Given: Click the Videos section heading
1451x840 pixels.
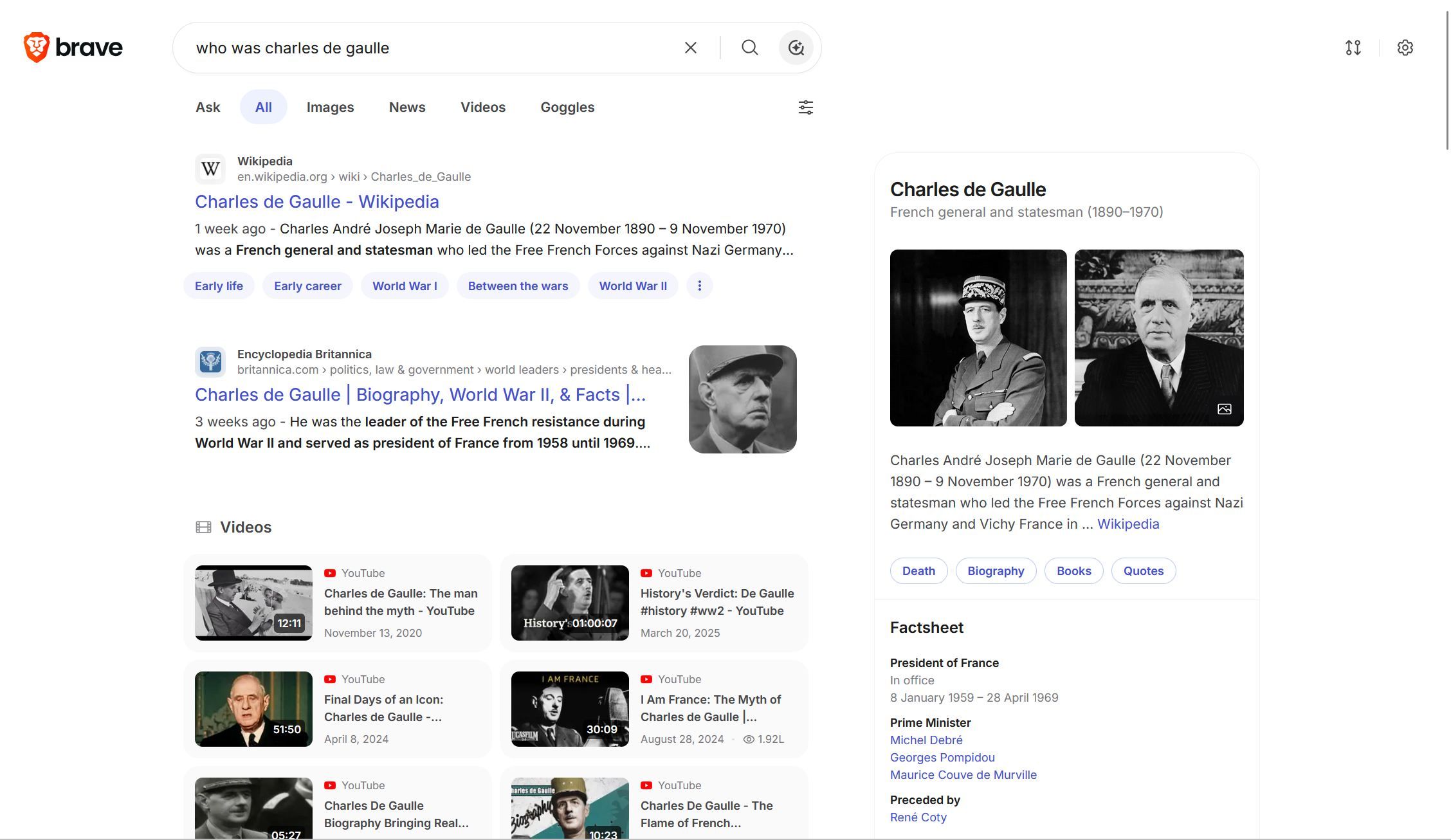Looking at the screenshot, I should (246, 527).
